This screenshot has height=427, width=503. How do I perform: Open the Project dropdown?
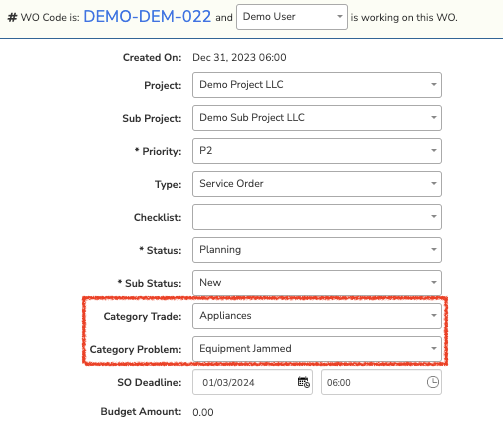317,85
